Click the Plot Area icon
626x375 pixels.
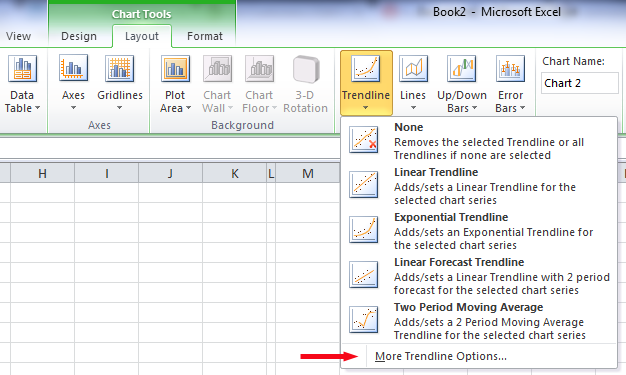(x=175, y=69)
